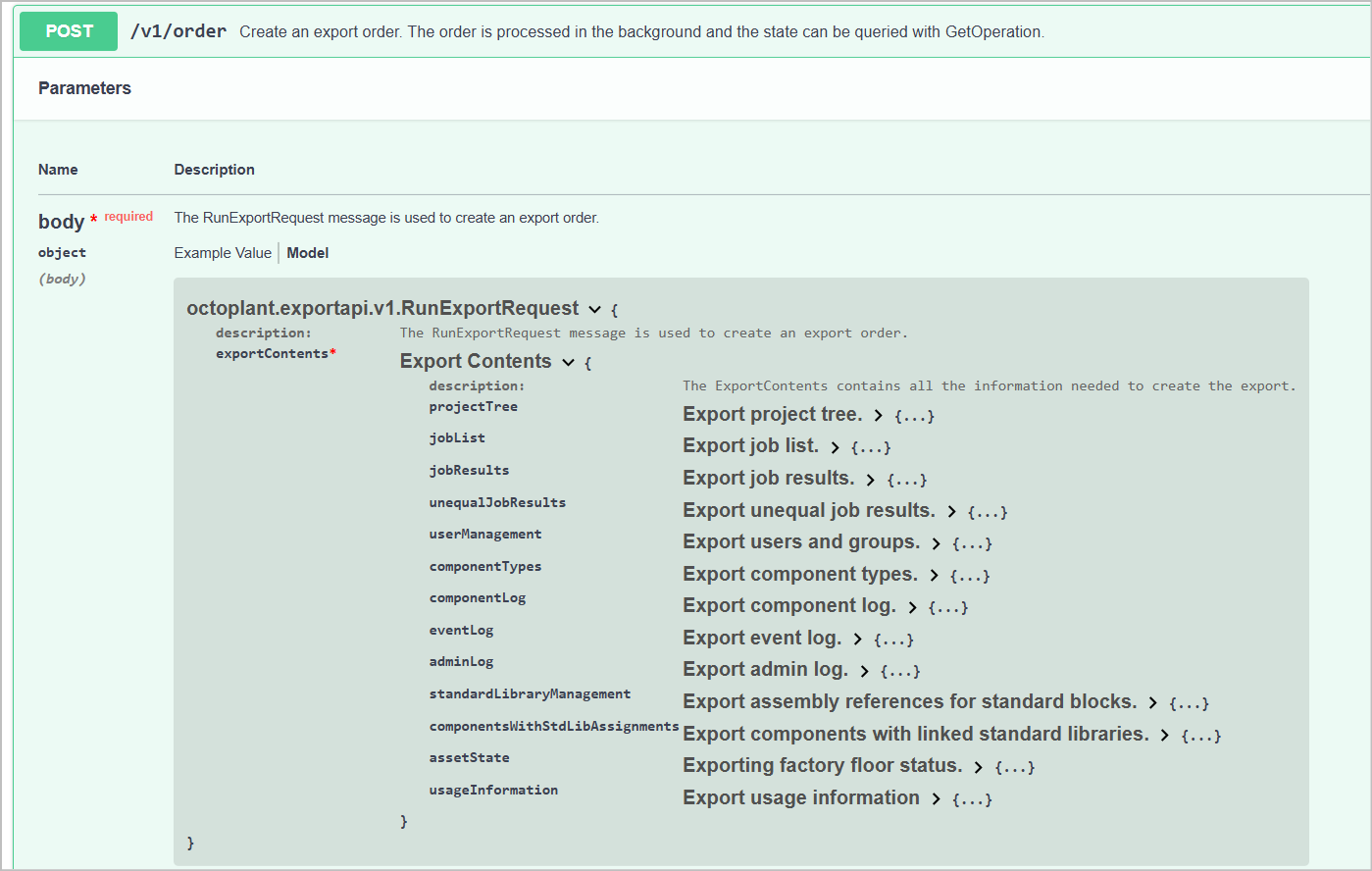Expand Export component log chevron
Viewport: 1372px width, 871px height.
pos(912,607)
